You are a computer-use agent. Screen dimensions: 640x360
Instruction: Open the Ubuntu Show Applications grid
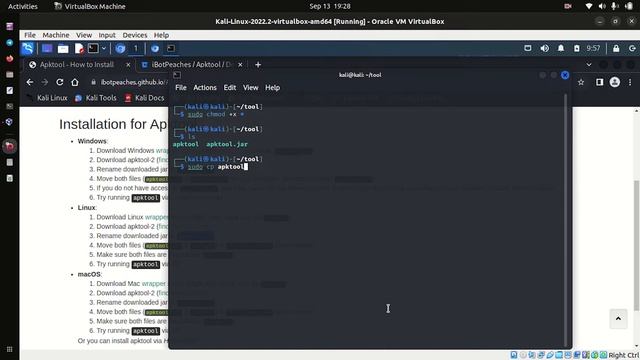pyautogui.click(x=9, y=349)
